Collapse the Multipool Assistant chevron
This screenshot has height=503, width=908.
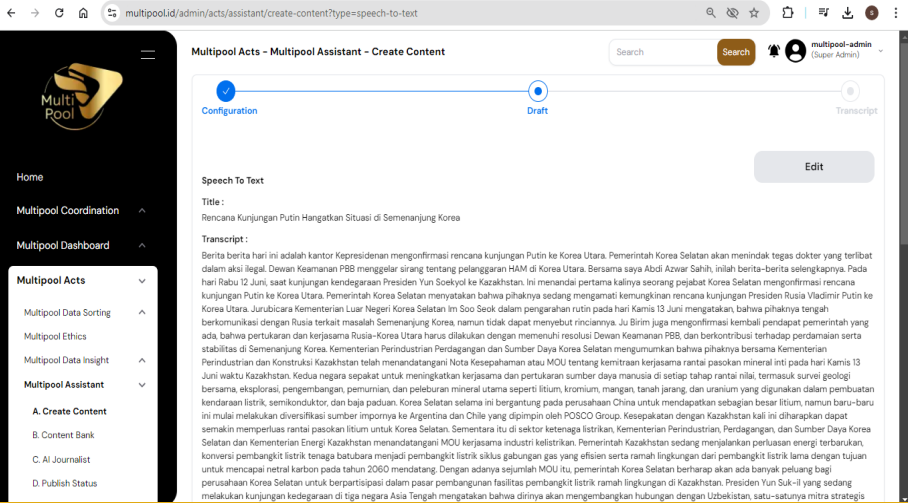(x=142, y=385)
